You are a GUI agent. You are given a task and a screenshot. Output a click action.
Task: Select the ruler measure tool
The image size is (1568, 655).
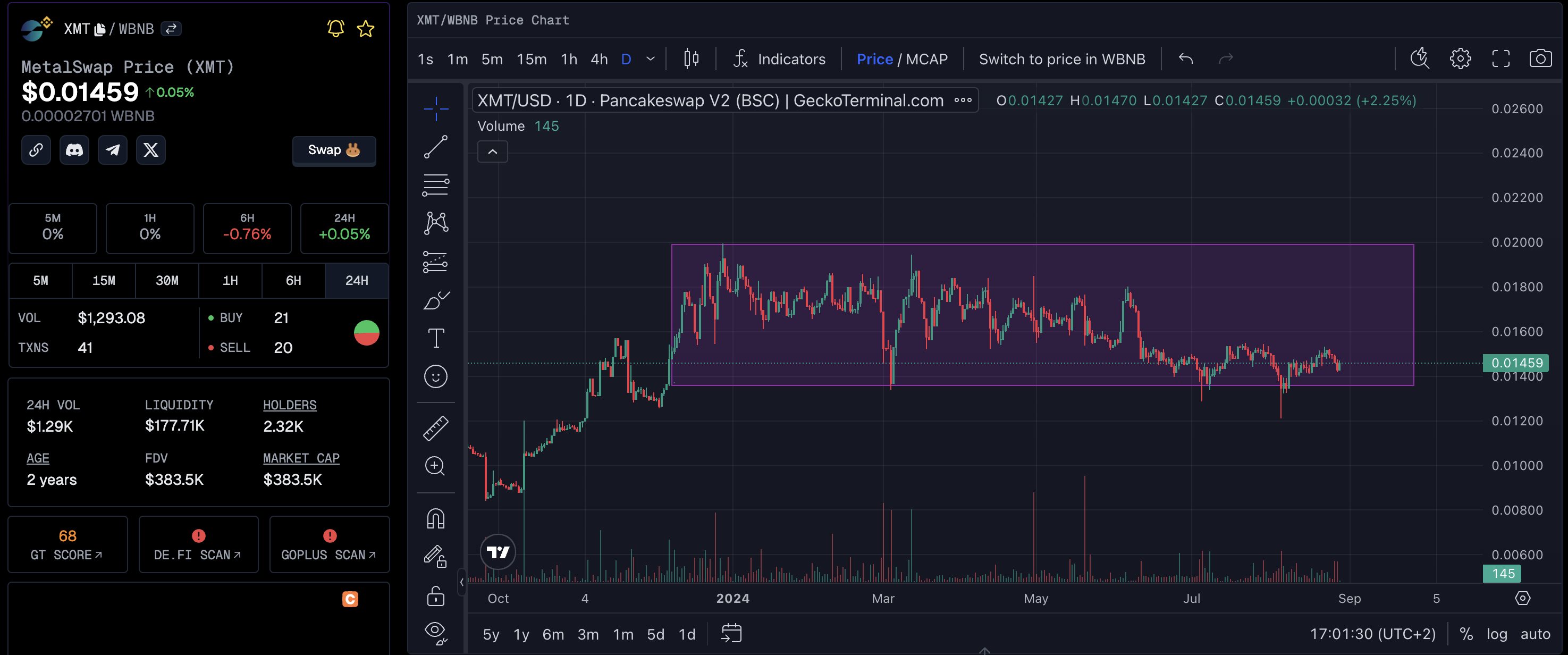[436, 428]
